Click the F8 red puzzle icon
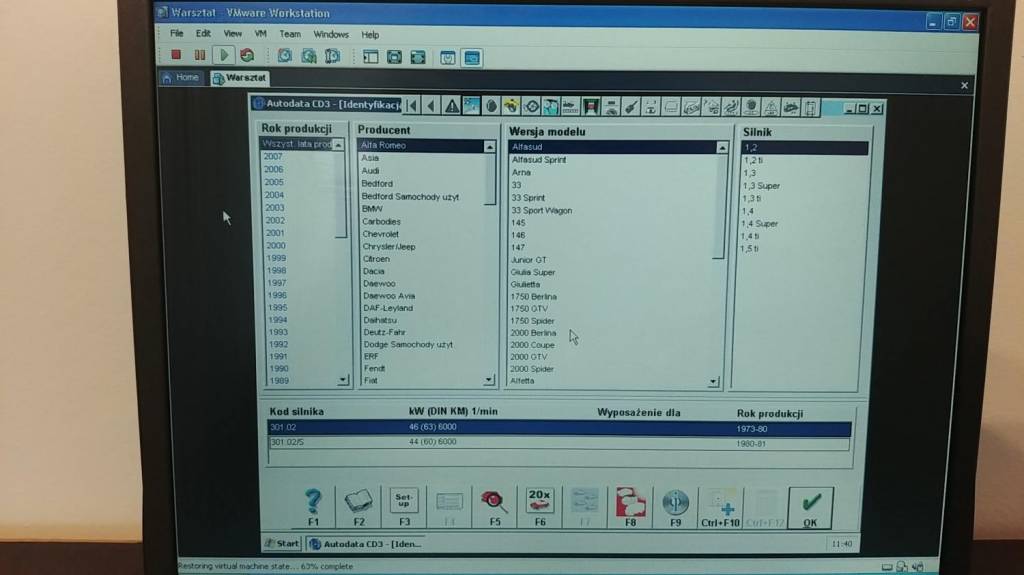Image resolution: width=1024 pixels, height=575 pixels. tap(630, 507)
